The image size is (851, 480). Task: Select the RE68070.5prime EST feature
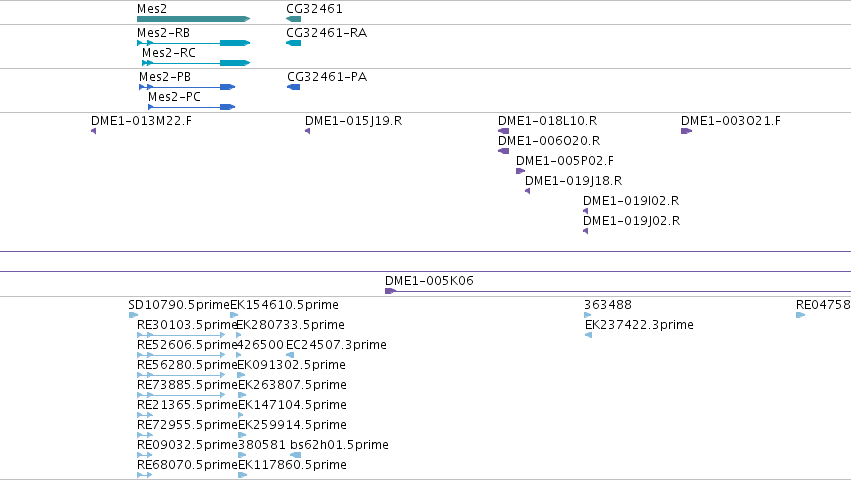(x=145, y=476)
